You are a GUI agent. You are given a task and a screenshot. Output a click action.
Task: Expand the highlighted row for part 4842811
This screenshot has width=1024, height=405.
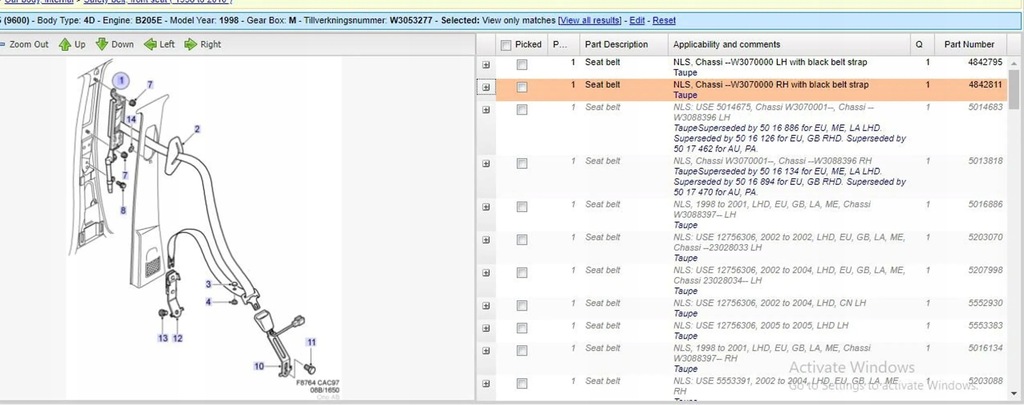(486, 88)
